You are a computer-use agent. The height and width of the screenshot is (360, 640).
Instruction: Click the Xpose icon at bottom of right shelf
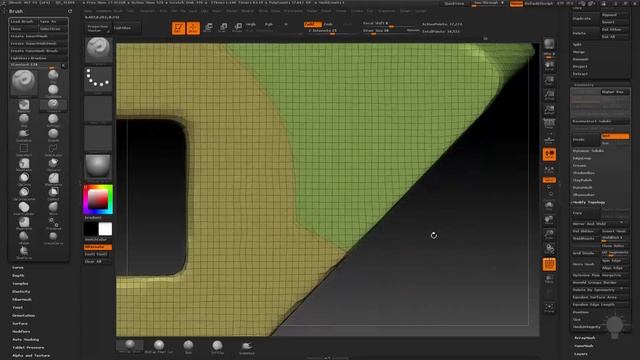coord(549,308)
